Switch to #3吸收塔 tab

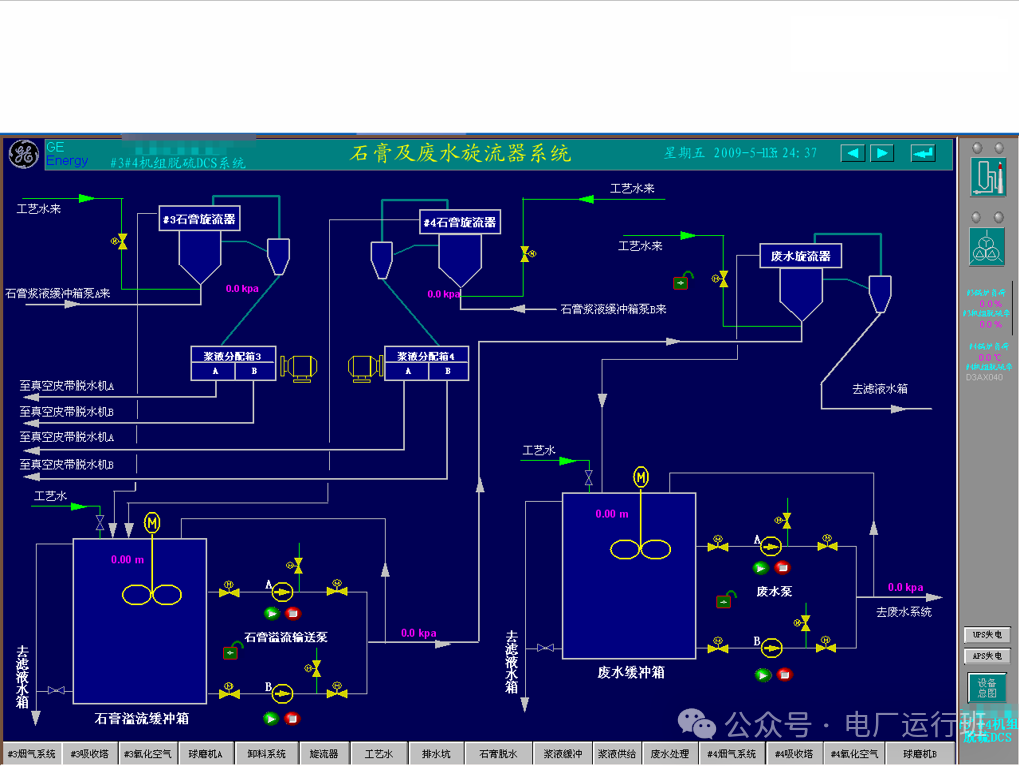(89, 754)
